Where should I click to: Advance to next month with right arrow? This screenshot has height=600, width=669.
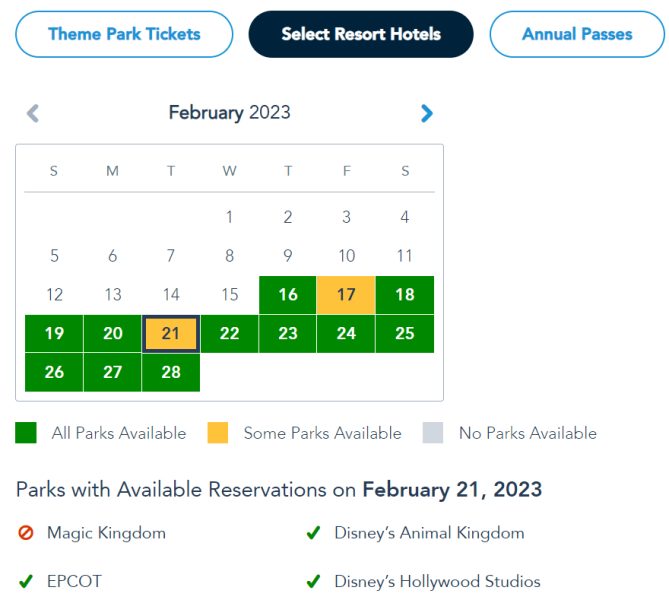click(427, 113)
